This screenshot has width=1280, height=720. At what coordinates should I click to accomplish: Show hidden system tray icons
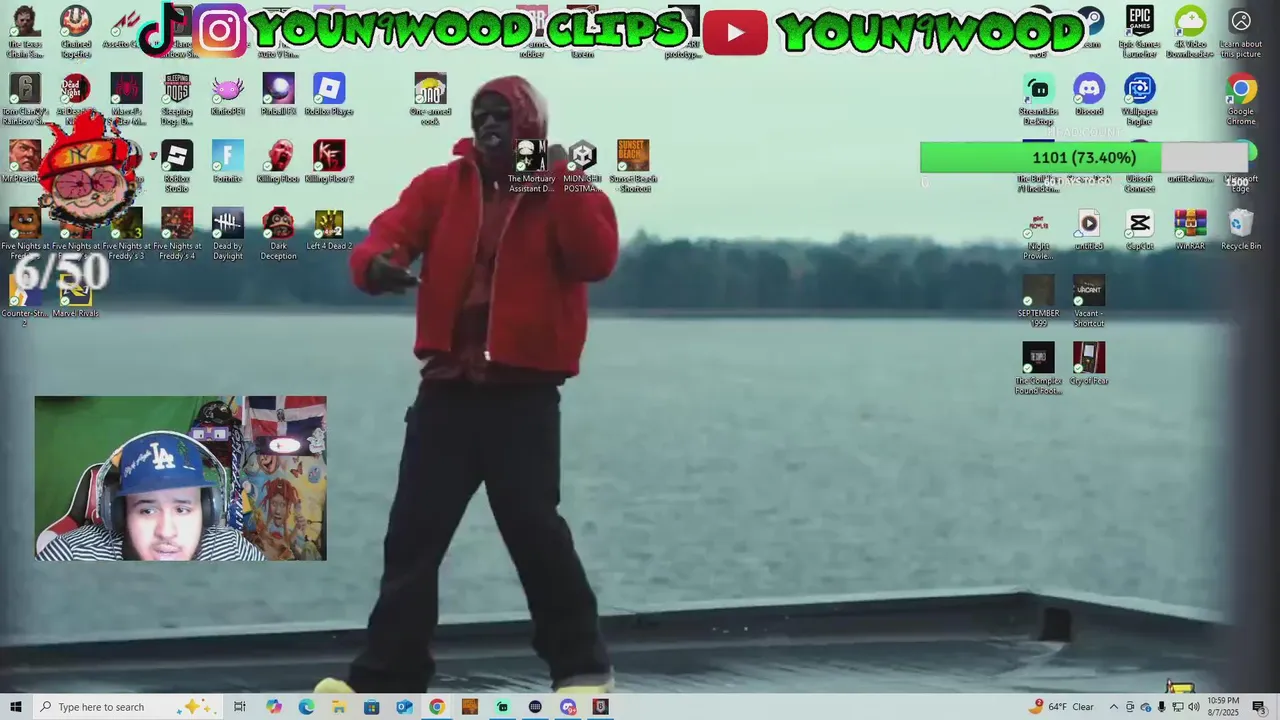[x=1113, y=707]
